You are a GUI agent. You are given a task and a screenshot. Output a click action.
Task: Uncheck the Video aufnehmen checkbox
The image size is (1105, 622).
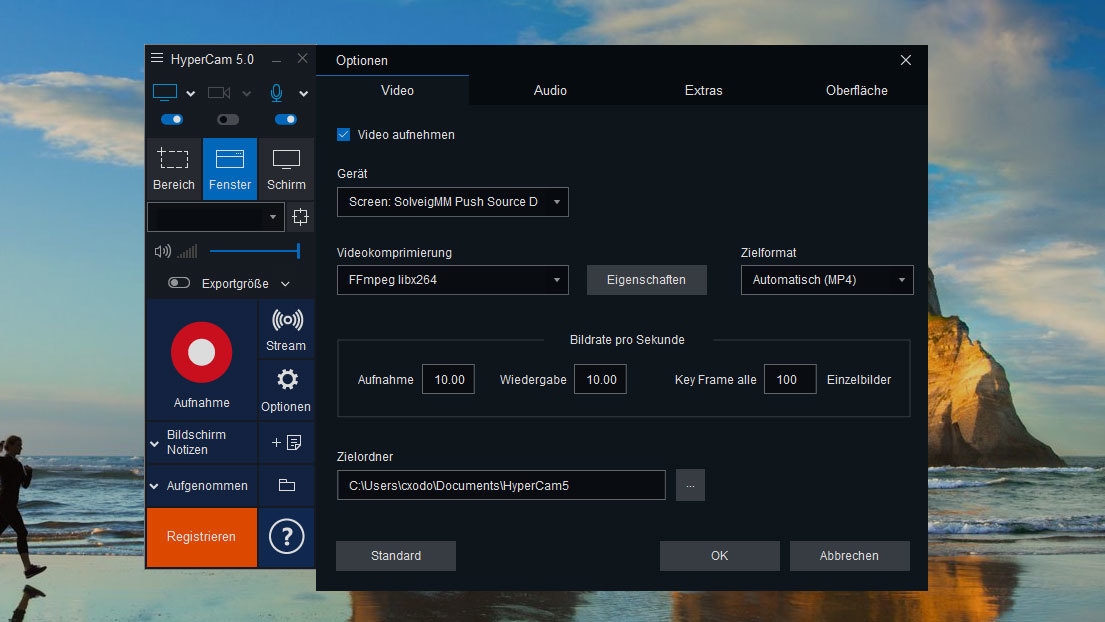[x=344, y=134]
